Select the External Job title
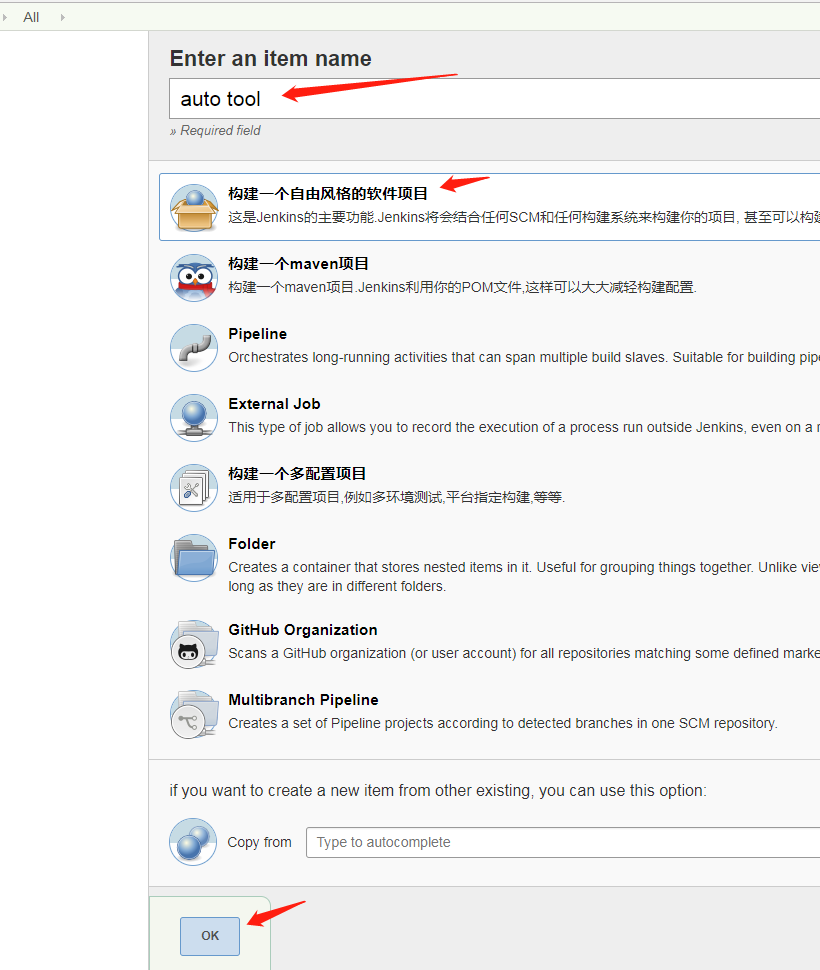This screenshot has height=970, width=820. click(274, 404)
